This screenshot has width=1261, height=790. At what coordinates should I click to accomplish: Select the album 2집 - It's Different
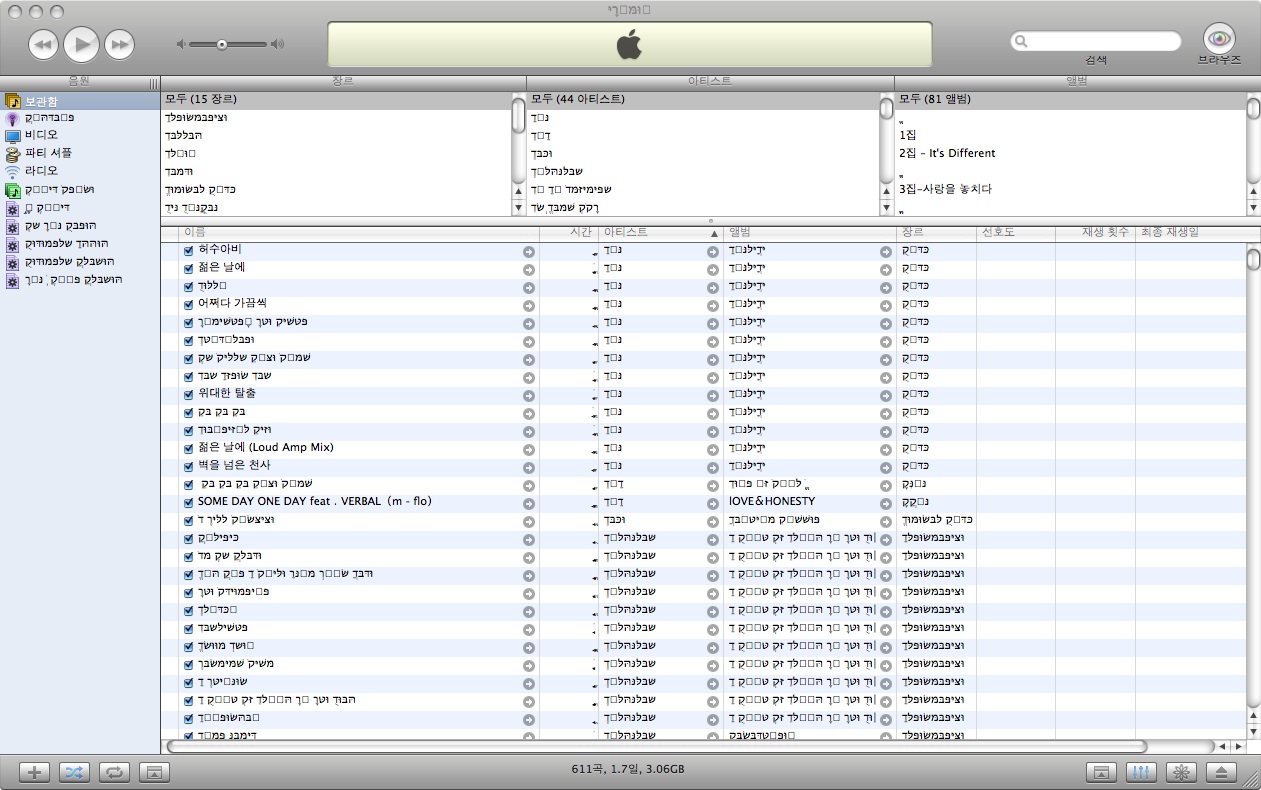click(947, 153)
